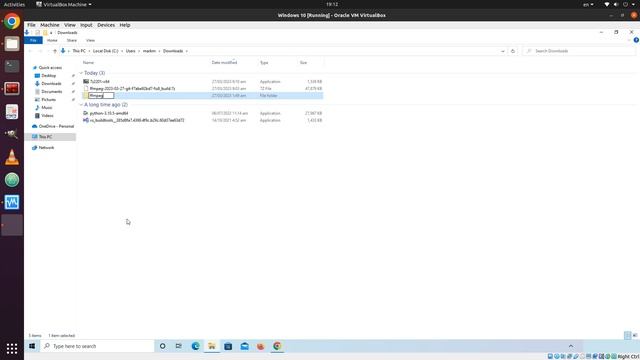Click the Forward navigation arrow
The image size is (640, 360).
click(40, 51)
